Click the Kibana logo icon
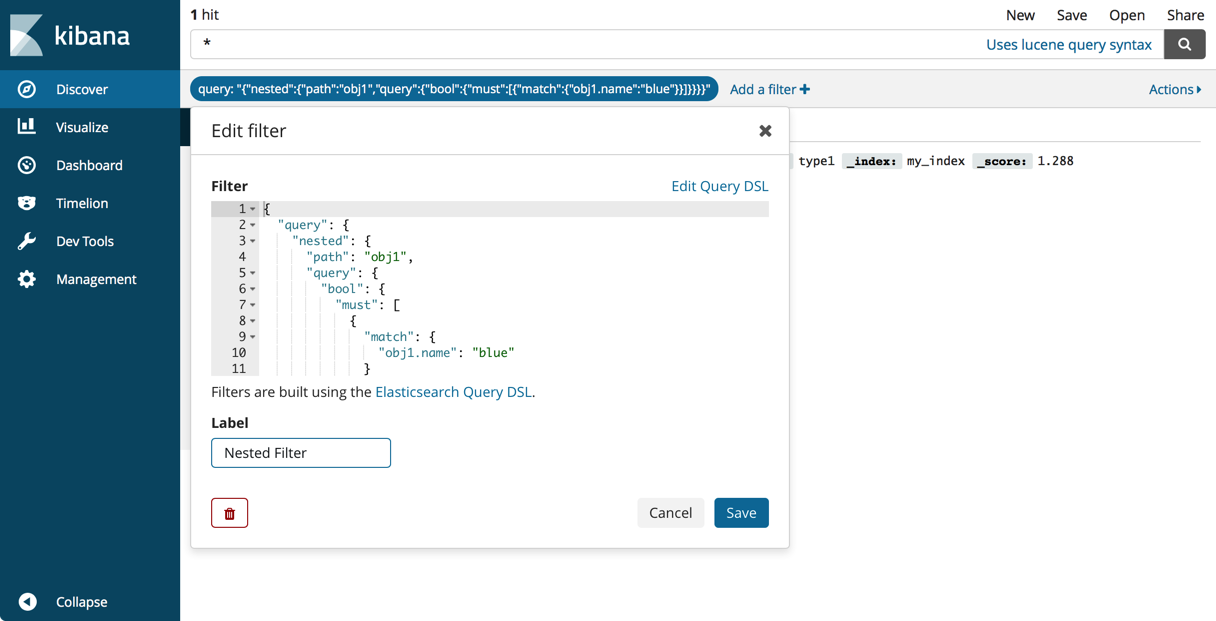This screenshot has height=621, width=1216. (x=27, y=35)
